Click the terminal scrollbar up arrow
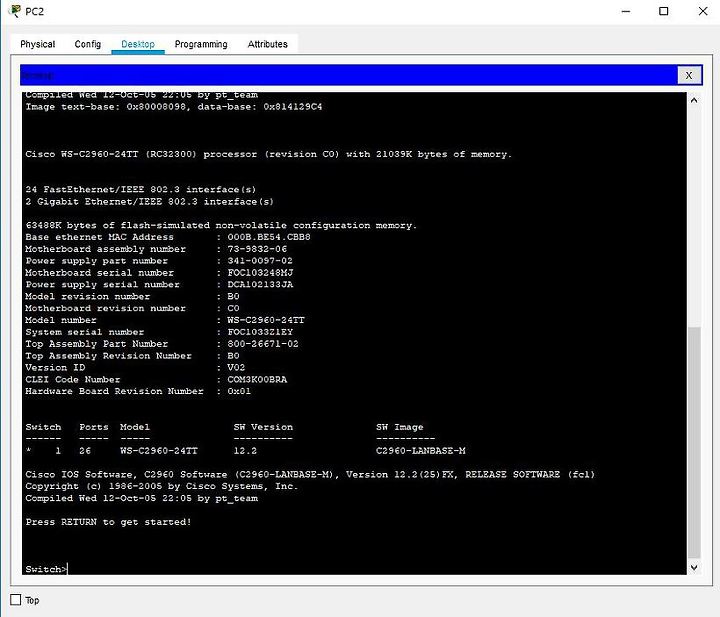Viewport: 720px width, 617px height. (x=694, y=100)
